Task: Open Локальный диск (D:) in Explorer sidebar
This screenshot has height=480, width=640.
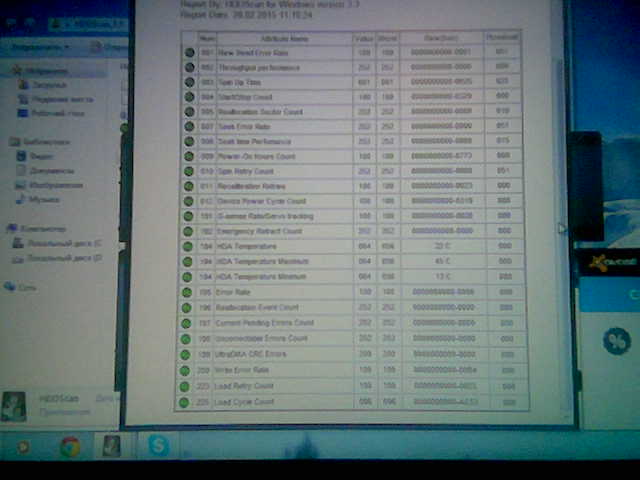Action: (57, 258)
